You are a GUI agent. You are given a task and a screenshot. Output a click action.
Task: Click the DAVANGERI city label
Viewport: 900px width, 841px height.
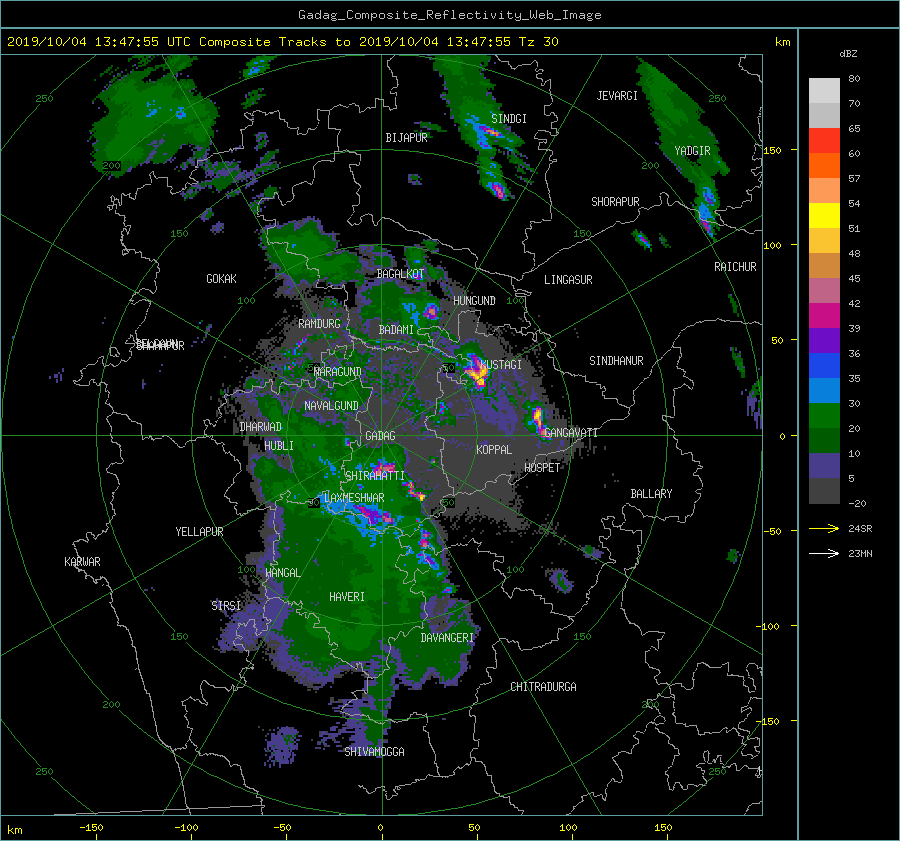coord(447,638)
